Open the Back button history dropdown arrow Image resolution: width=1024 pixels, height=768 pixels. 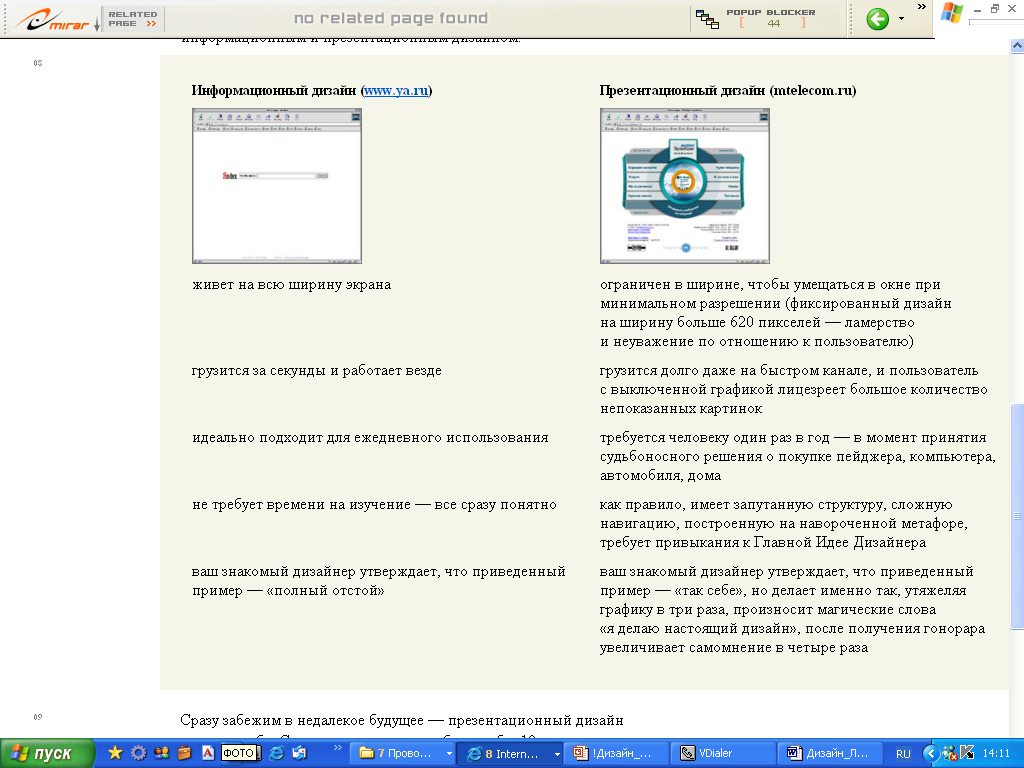[x=901, y=19]
